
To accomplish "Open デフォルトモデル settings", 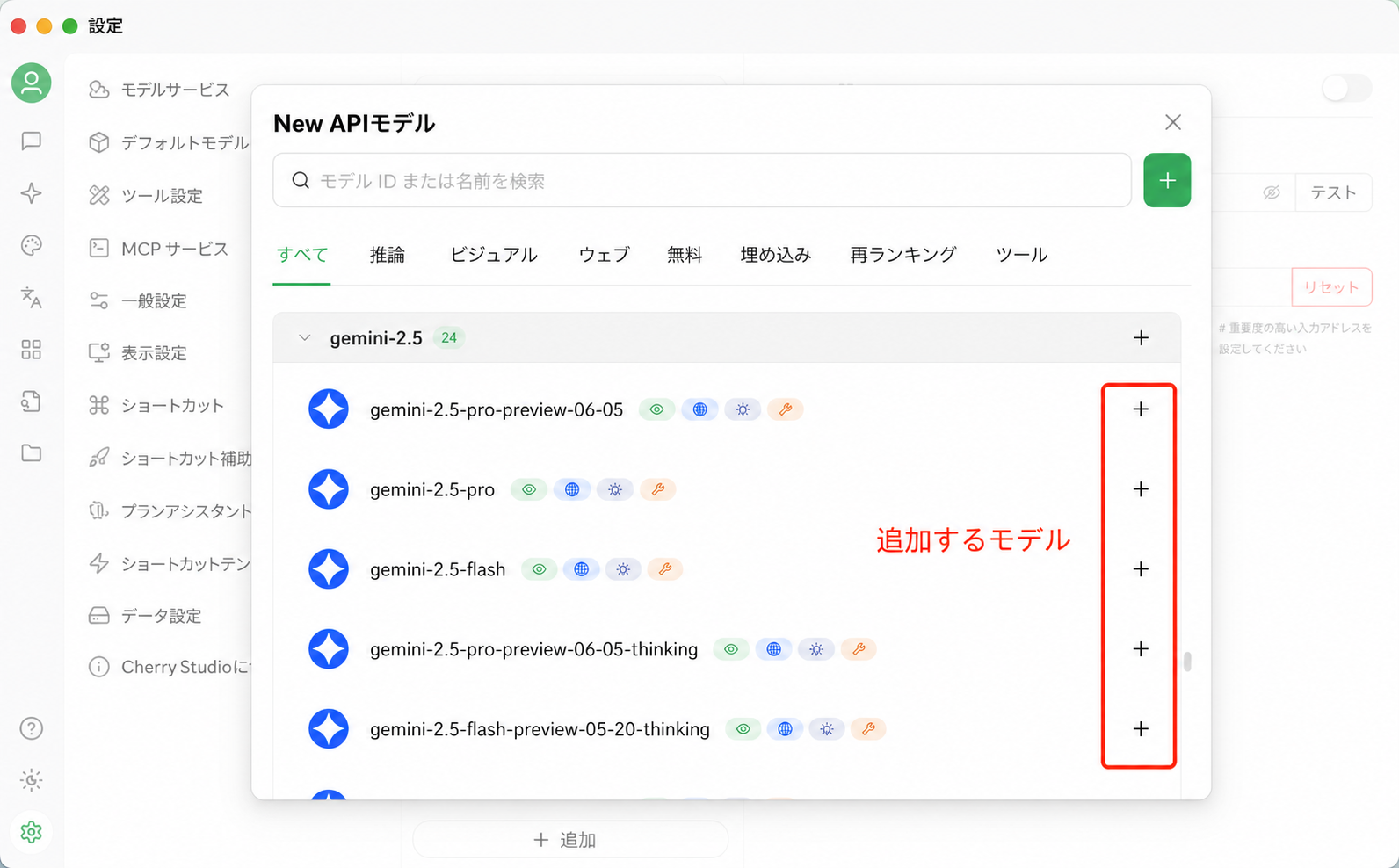I will [167, 142].
